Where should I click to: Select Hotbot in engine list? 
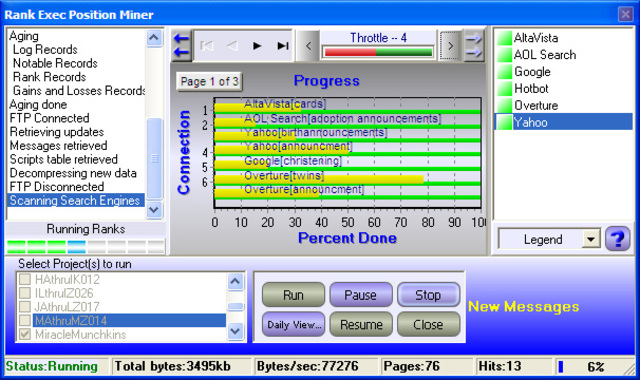tap(531, 89)
